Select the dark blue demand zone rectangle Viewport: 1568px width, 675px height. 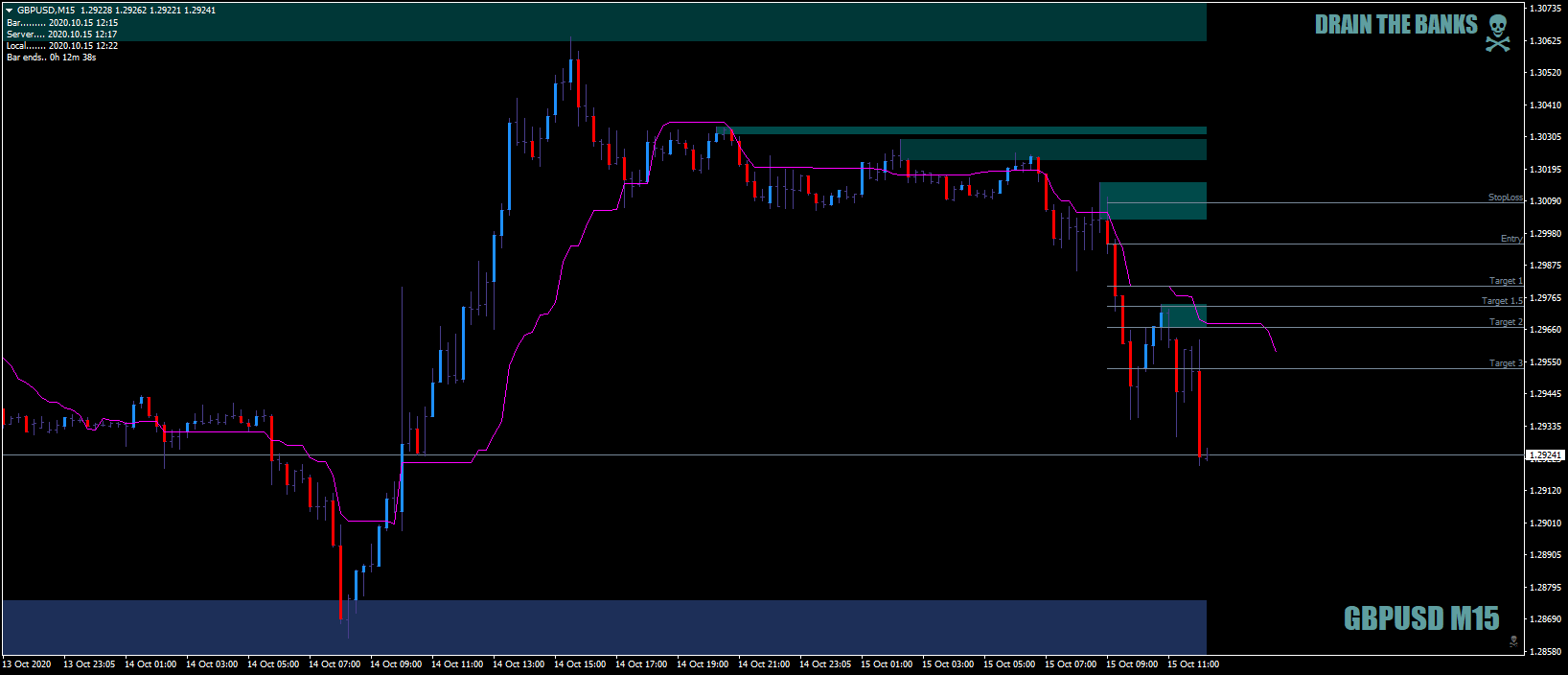(x=604, y=627)
